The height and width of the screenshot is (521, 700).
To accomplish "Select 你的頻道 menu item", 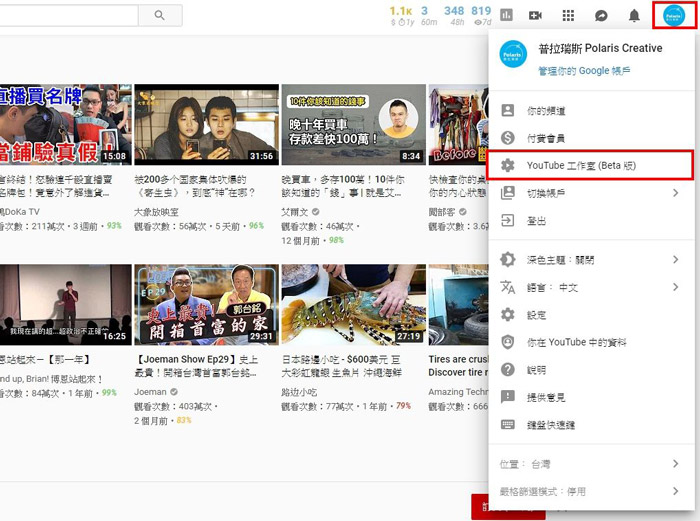I will coord(546,111).
